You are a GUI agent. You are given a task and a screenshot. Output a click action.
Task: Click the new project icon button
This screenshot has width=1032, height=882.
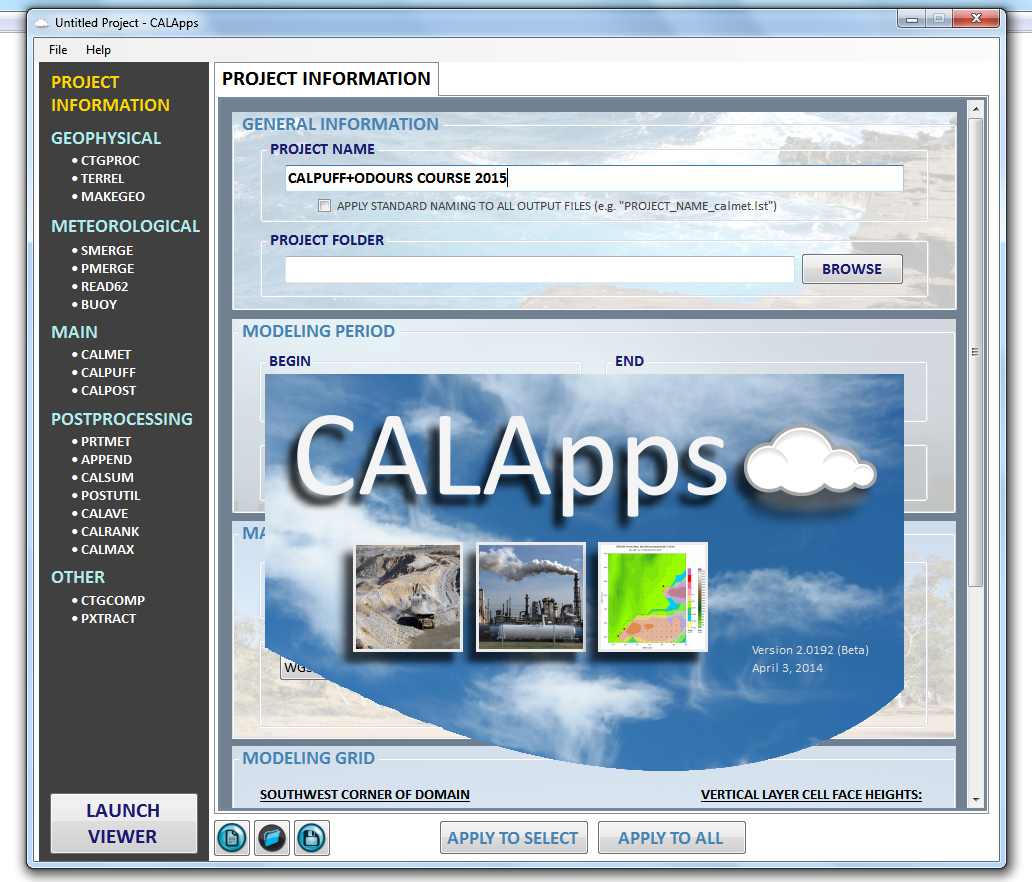[x=232, y=838]
